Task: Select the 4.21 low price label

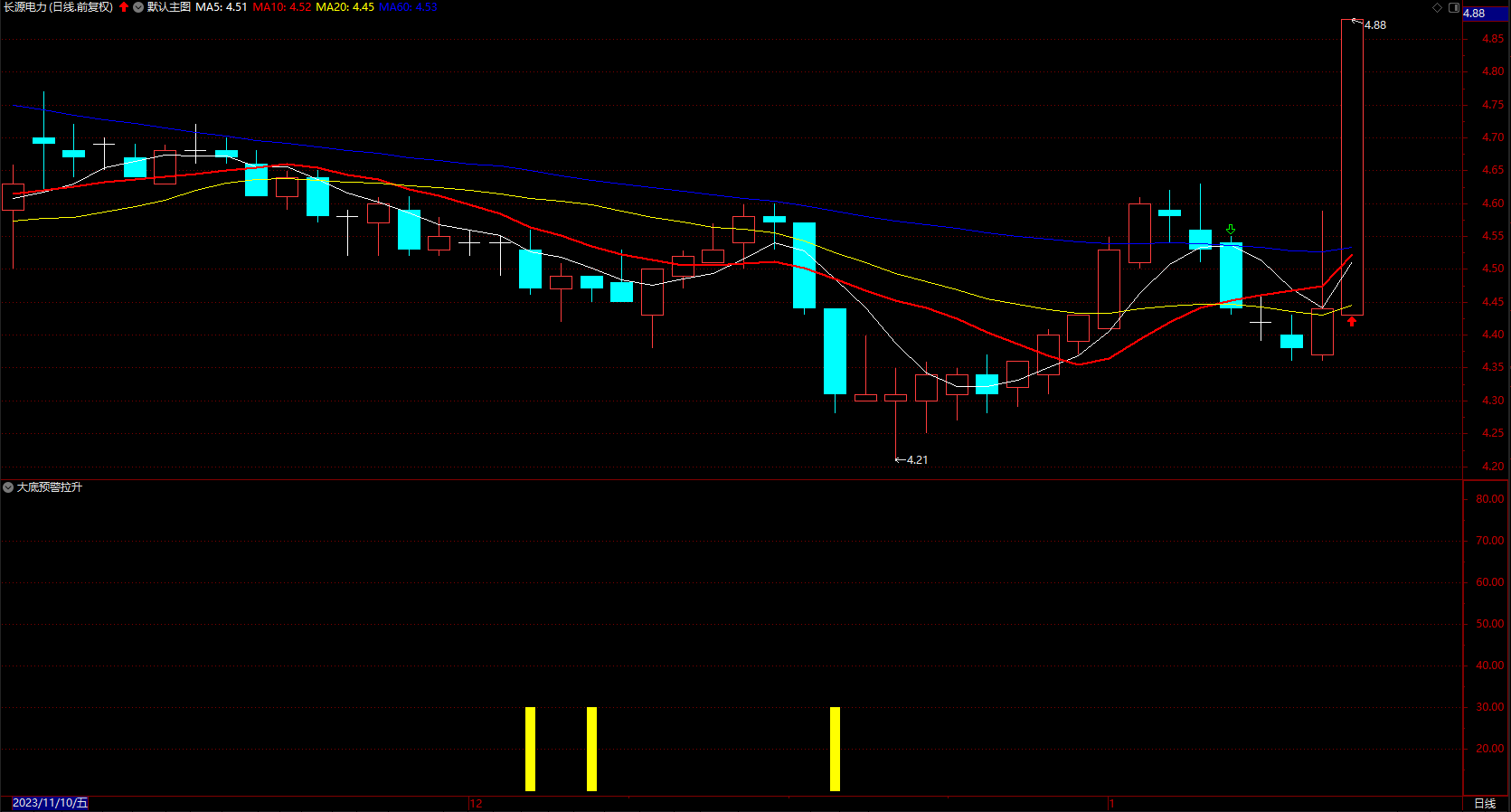Action: click(917, 460)
